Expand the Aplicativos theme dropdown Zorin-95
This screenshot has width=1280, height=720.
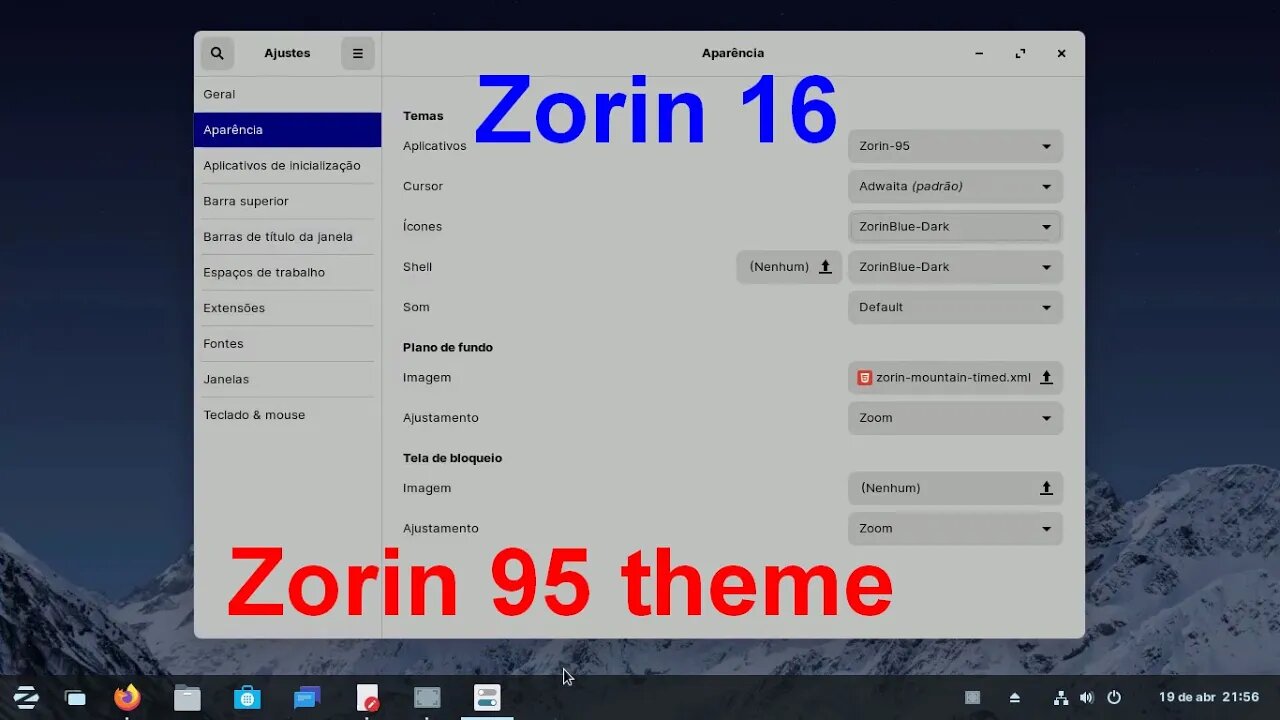pyautogui.click(x=955, y=146)
